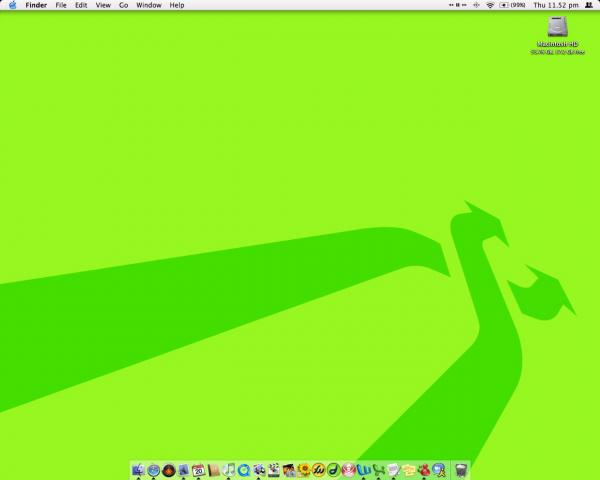Launch Microsoft Excel green X icon

coord(378,470)
